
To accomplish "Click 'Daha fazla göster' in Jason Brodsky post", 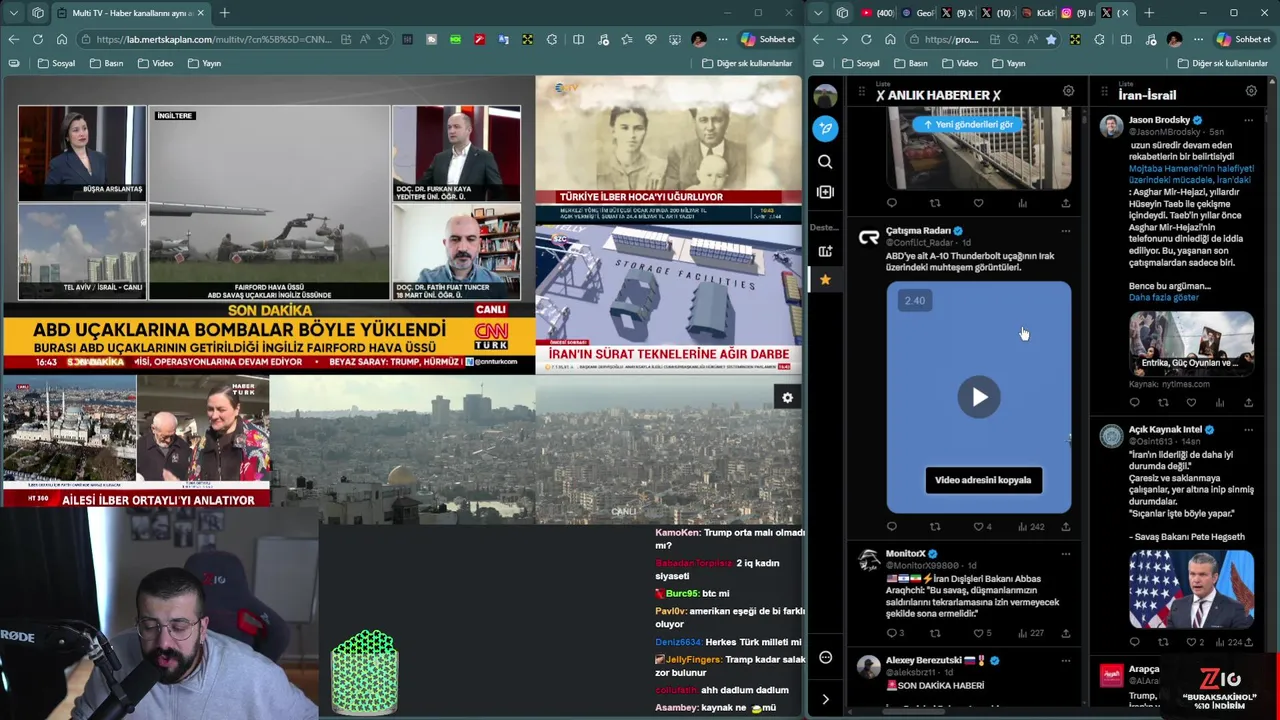I will click(1163, 298).
